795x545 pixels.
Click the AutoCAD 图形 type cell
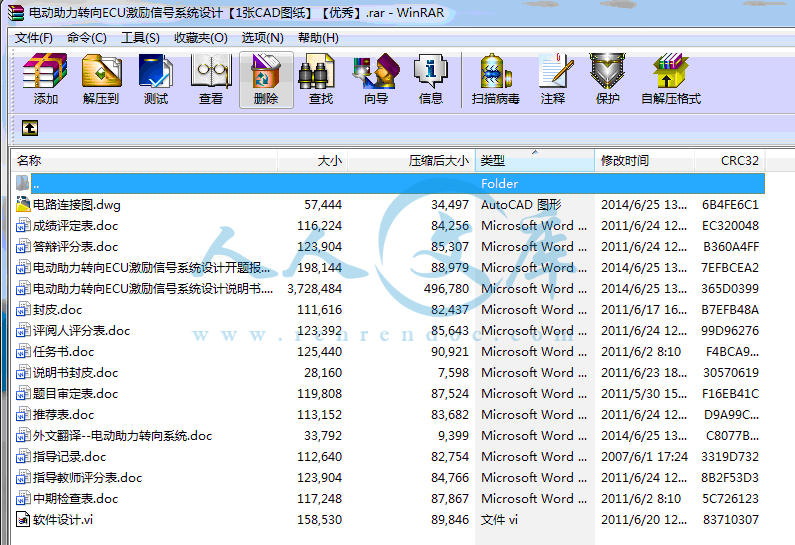[521, 205]
